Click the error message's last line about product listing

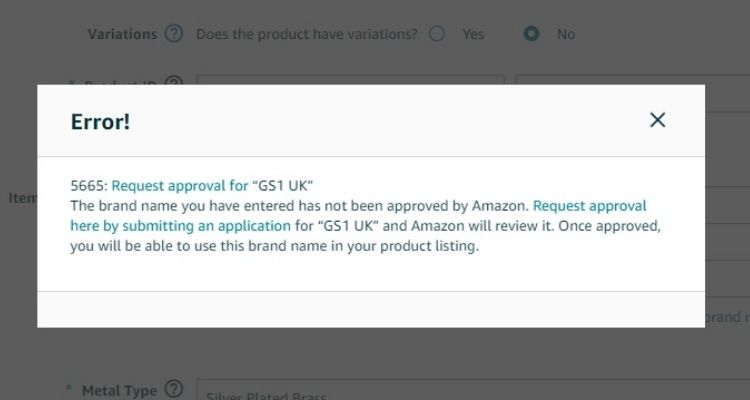(x=275, y=247)
